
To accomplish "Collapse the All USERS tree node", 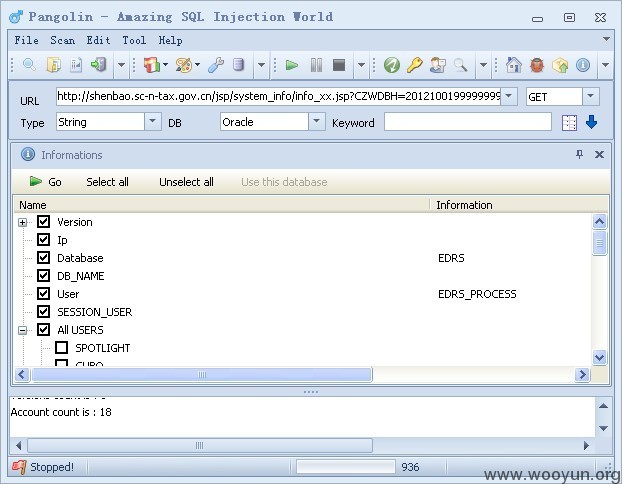I will click(x=23, y=330).
